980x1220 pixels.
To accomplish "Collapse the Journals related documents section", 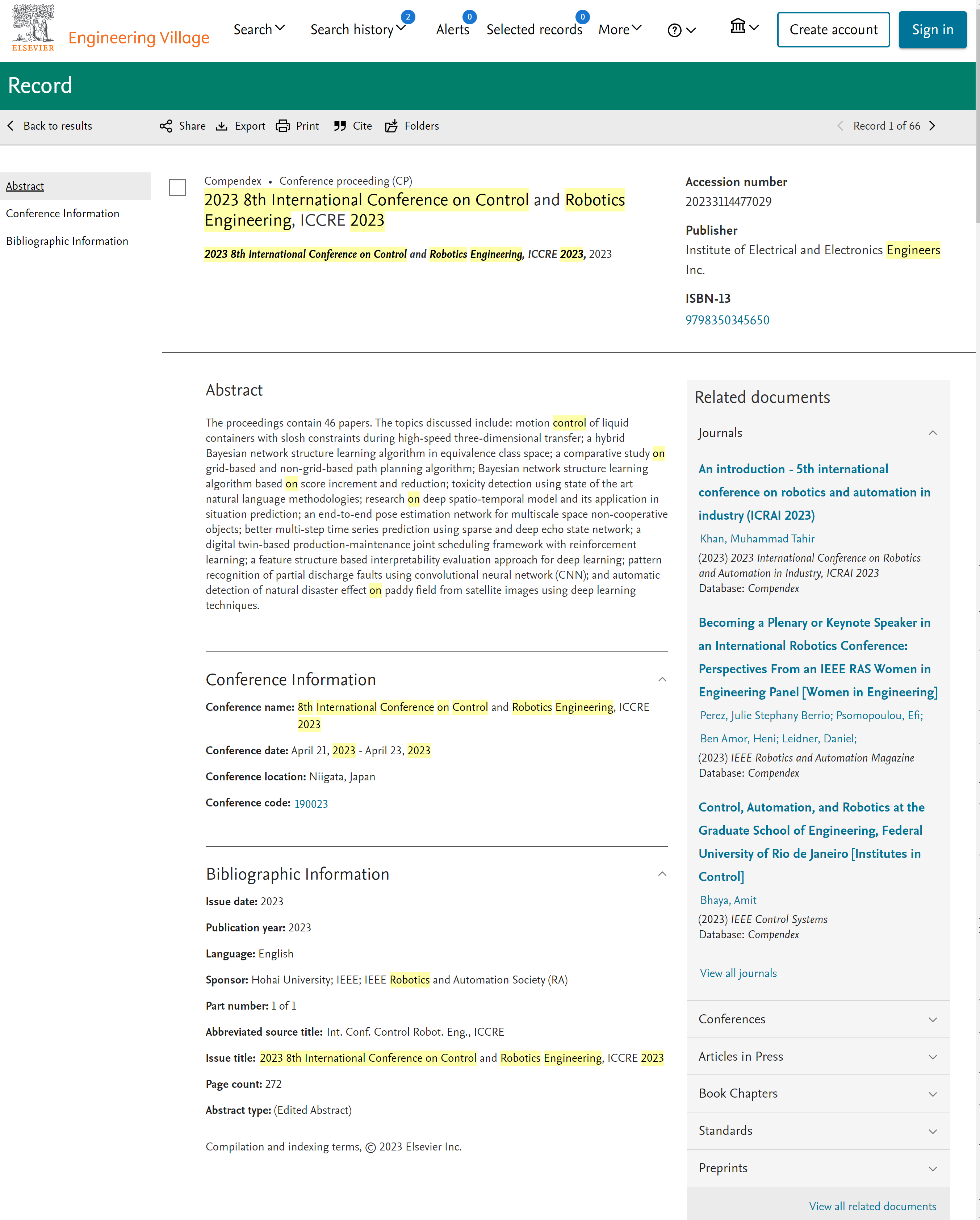I will 933,433.
